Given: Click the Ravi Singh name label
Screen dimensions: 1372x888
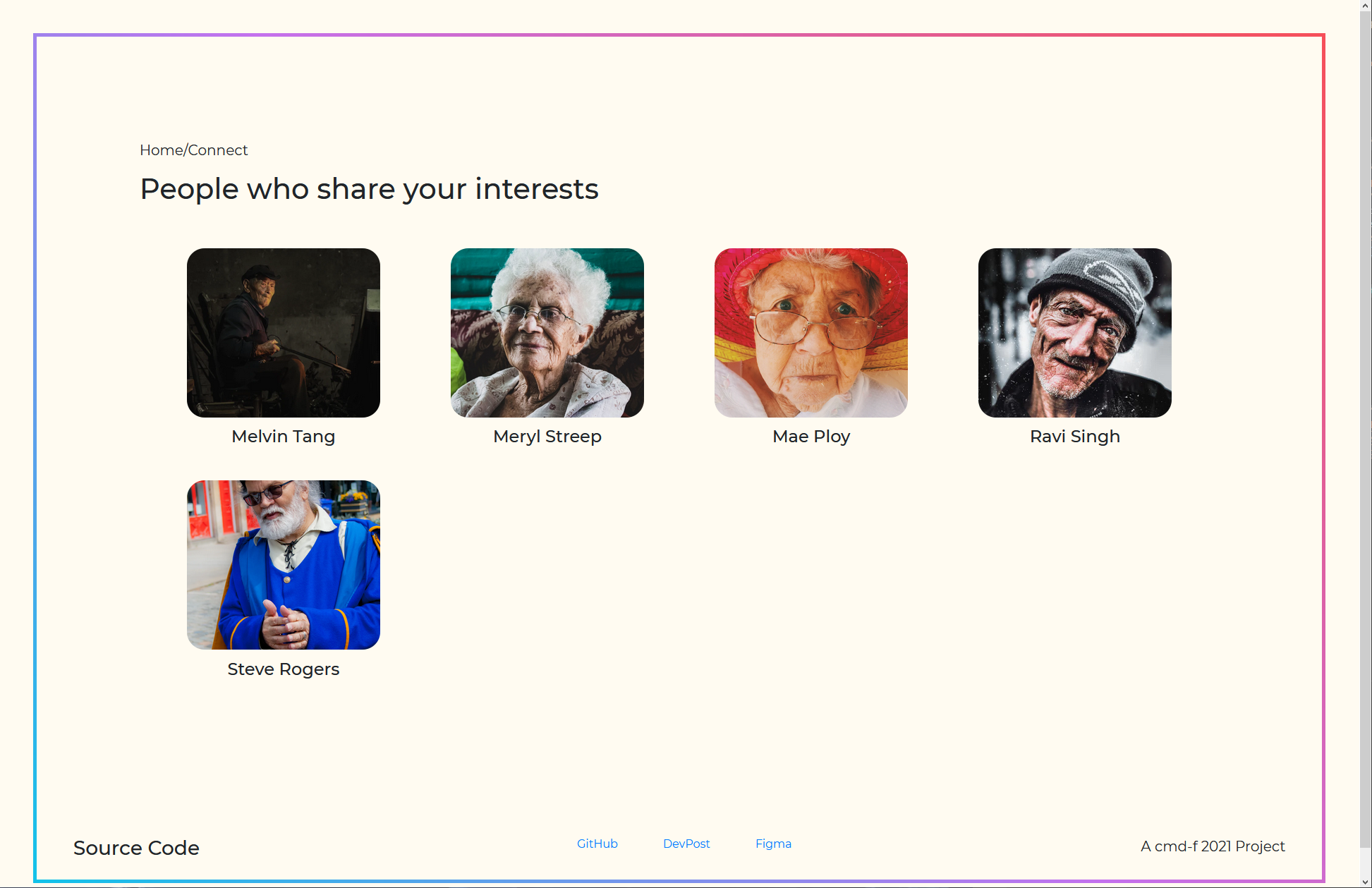Looking at the screenshot, I should point(1074,437).
